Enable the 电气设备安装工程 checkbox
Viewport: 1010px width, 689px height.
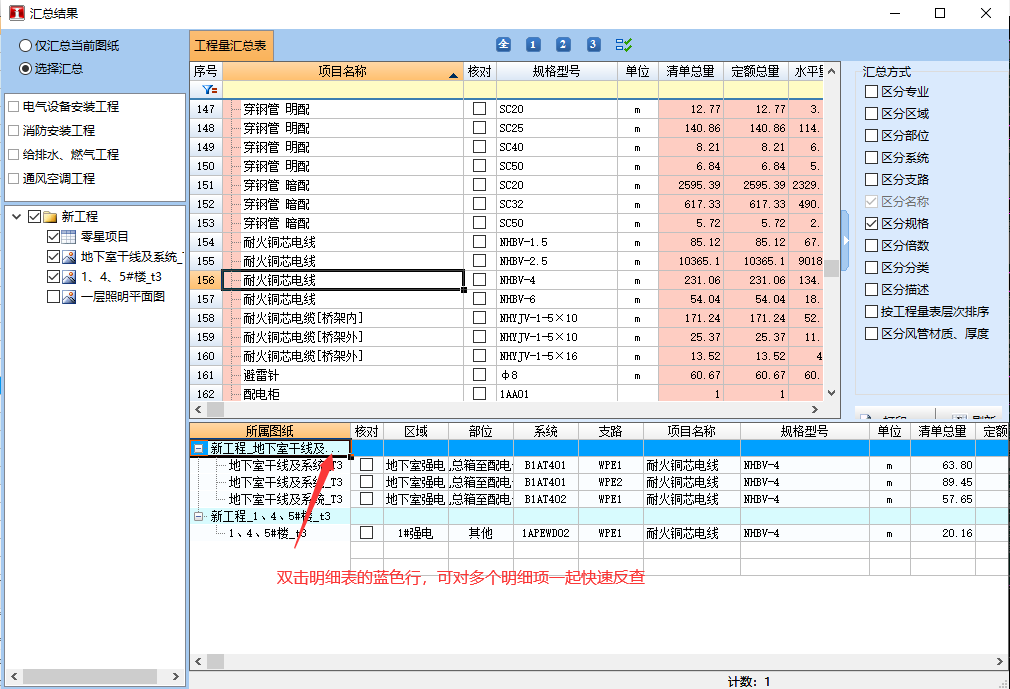point(13,107)
